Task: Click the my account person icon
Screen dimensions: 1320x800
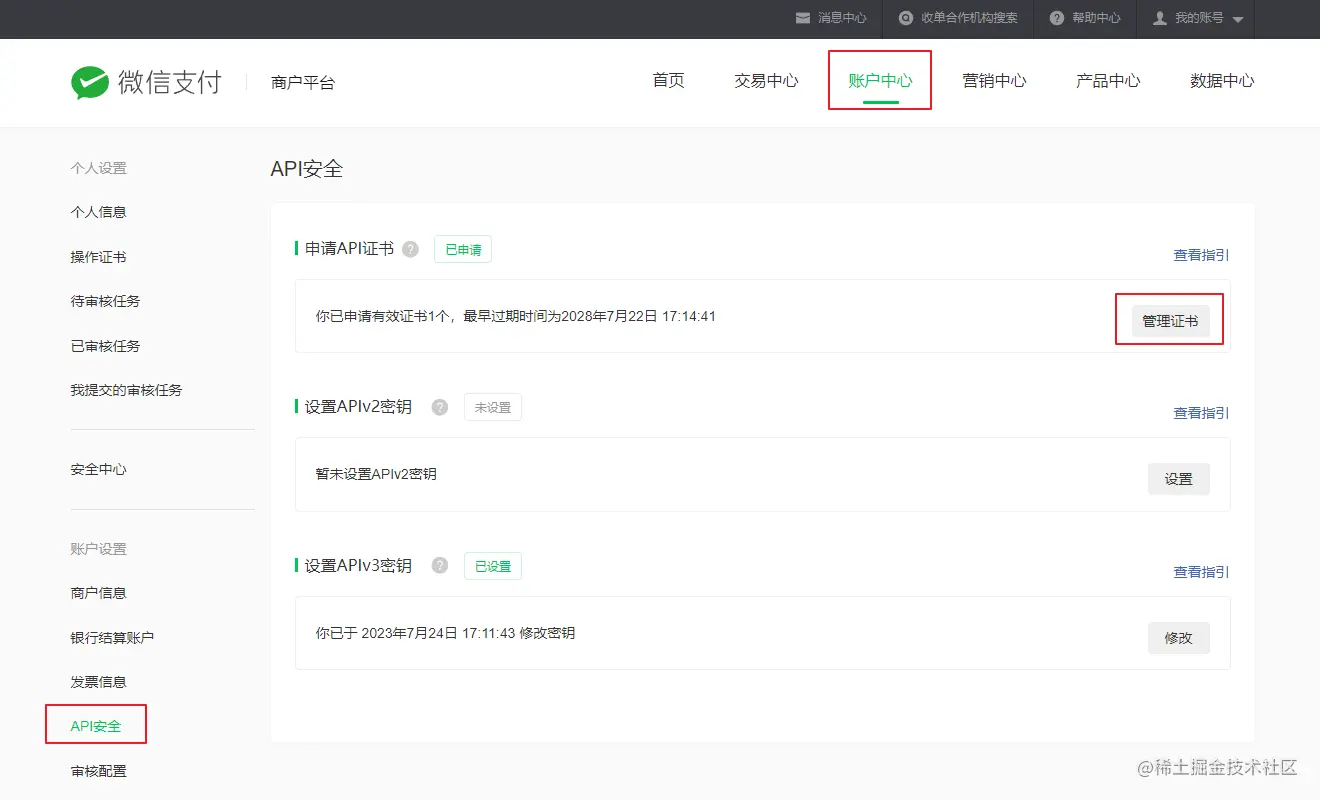Action: click(x=1160, y=18)
